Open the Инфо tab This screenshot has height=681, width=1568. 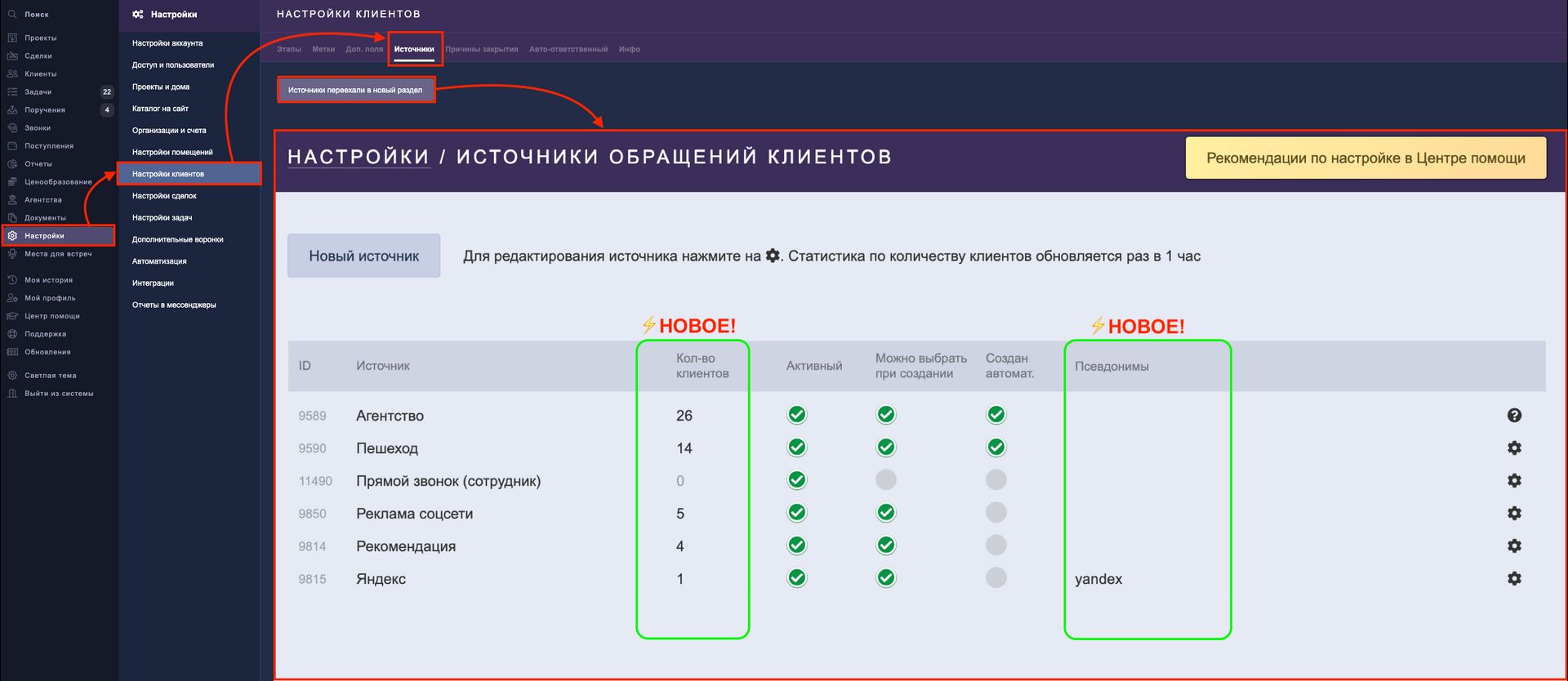point(630,49)
